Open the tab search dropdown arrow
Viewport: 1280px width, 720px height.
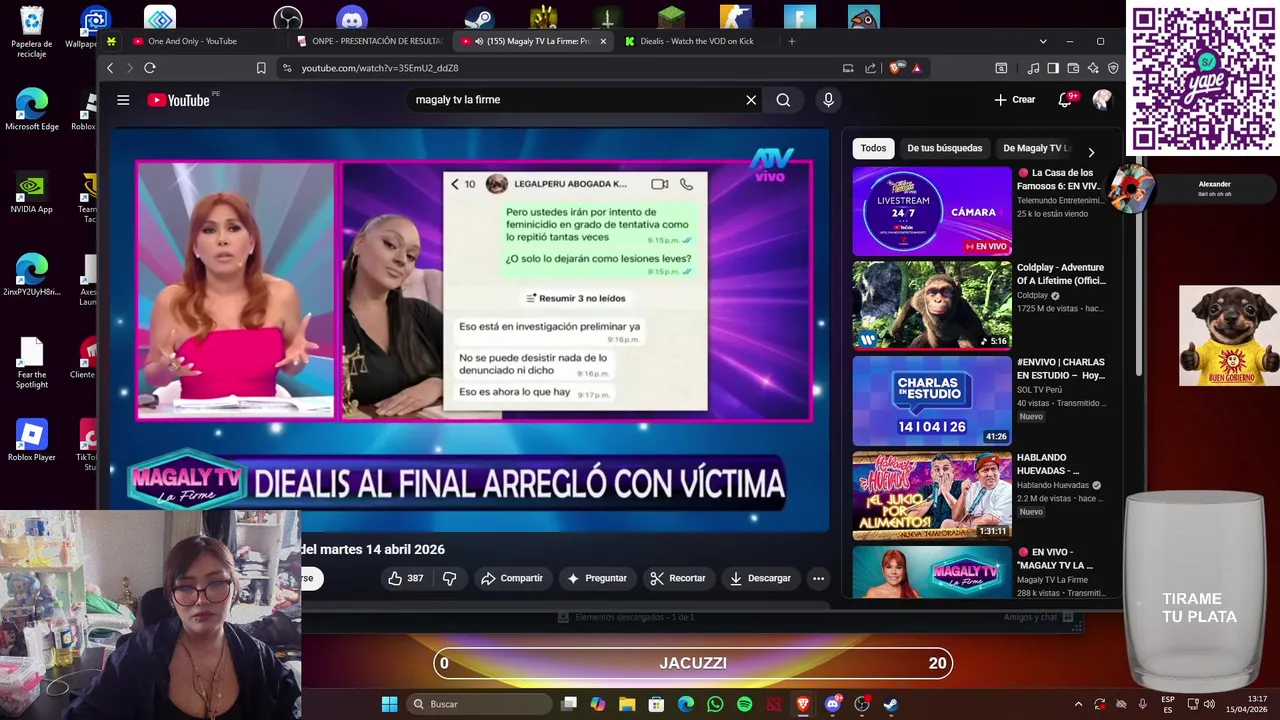[x=1043, y=41]
